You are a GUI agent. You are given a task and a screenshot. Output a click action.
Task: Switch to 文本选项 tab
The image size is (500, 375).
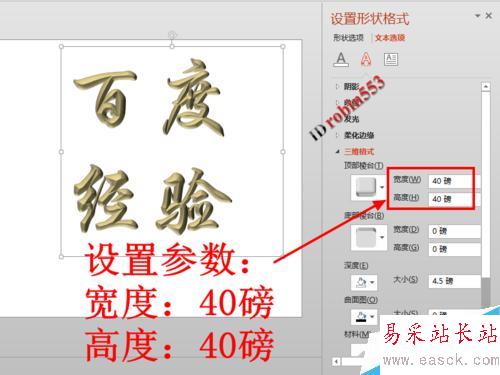coord(390,38)
